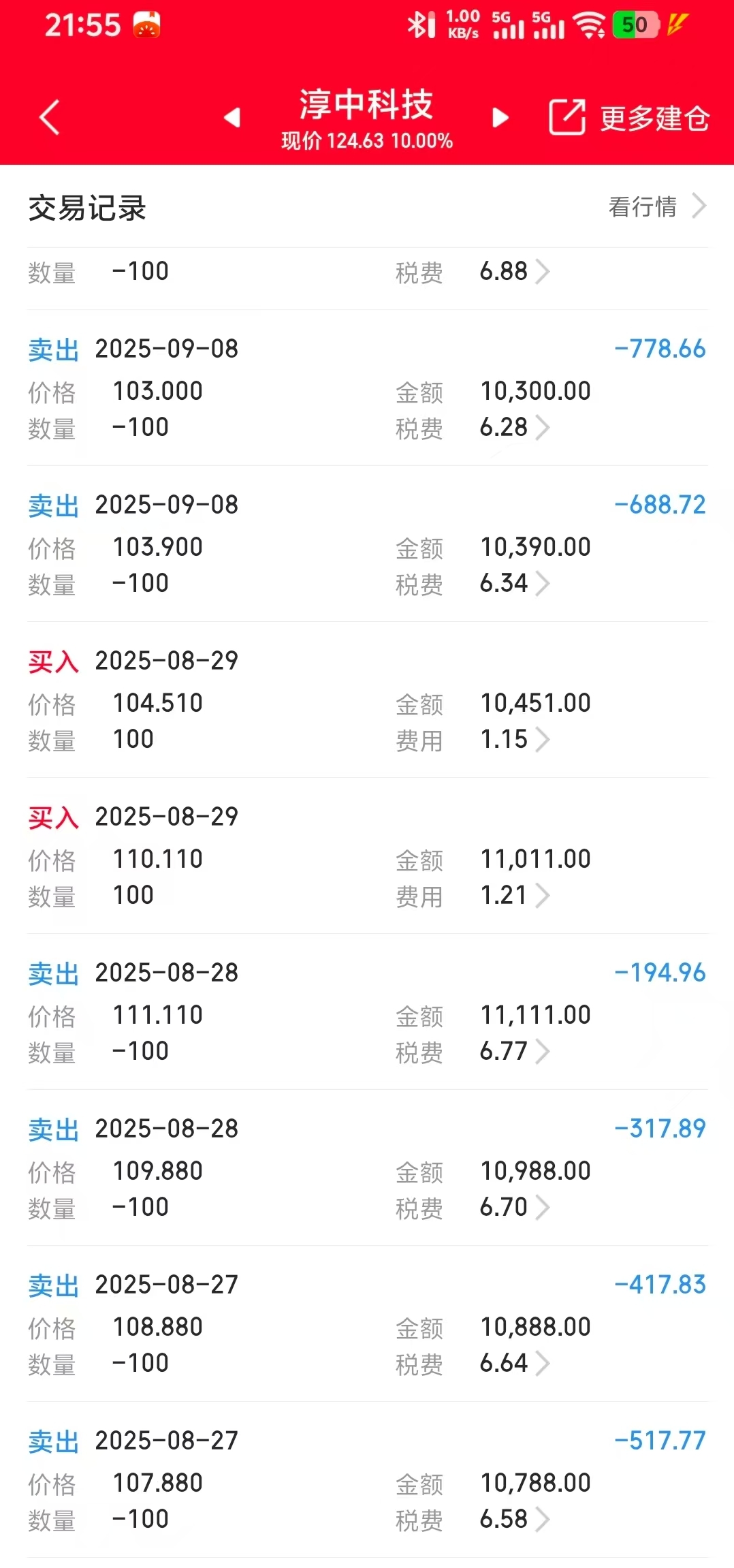Switch to previous stock with left triangle
734x1568 pixels.
coord(232,117)
